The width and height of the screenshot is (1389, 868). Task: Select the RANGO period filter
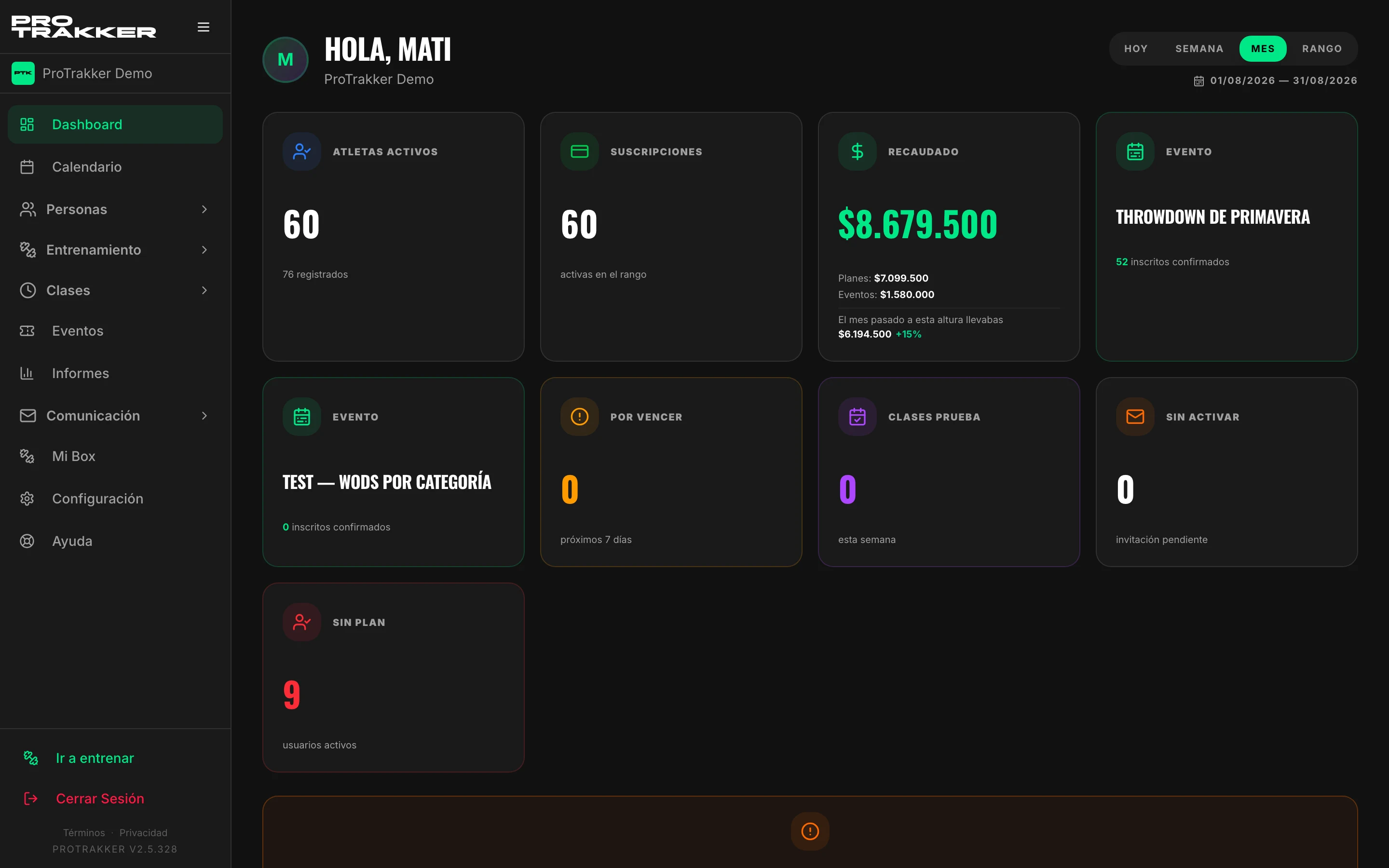point(1322,49)
